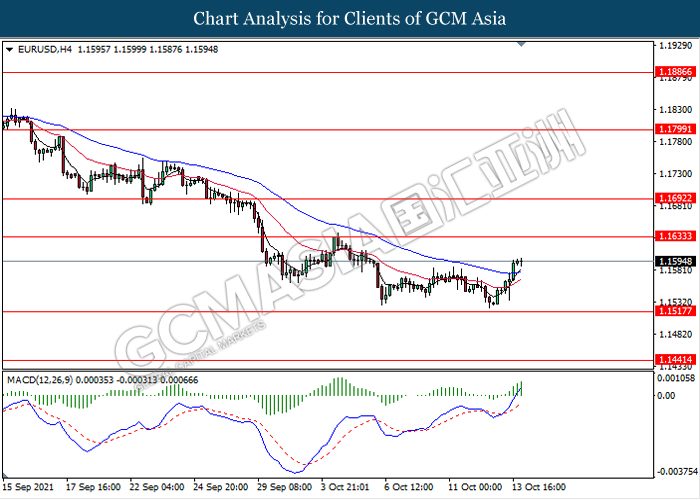This screenshot has height=500, width=700.
Task: Click the 3 Oct 21:01 time label
Action: coord(345,487)
